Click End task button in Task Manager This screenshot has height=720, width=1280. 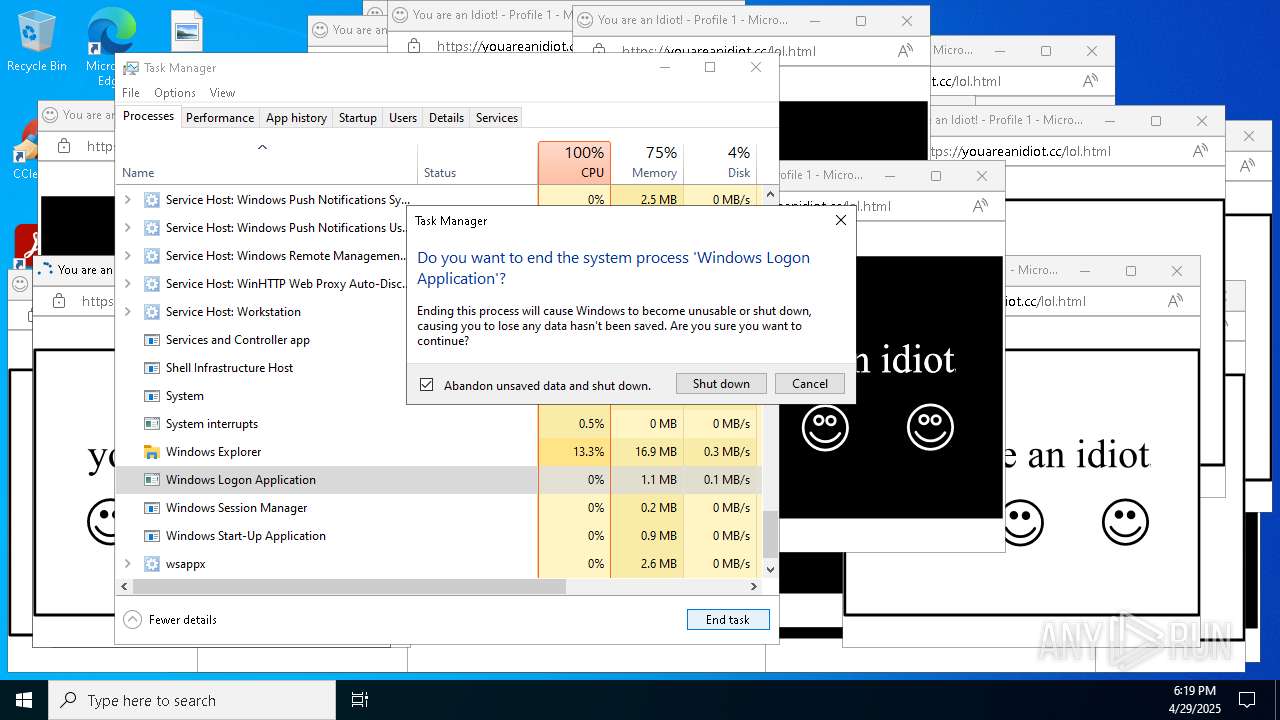[728, 620]
